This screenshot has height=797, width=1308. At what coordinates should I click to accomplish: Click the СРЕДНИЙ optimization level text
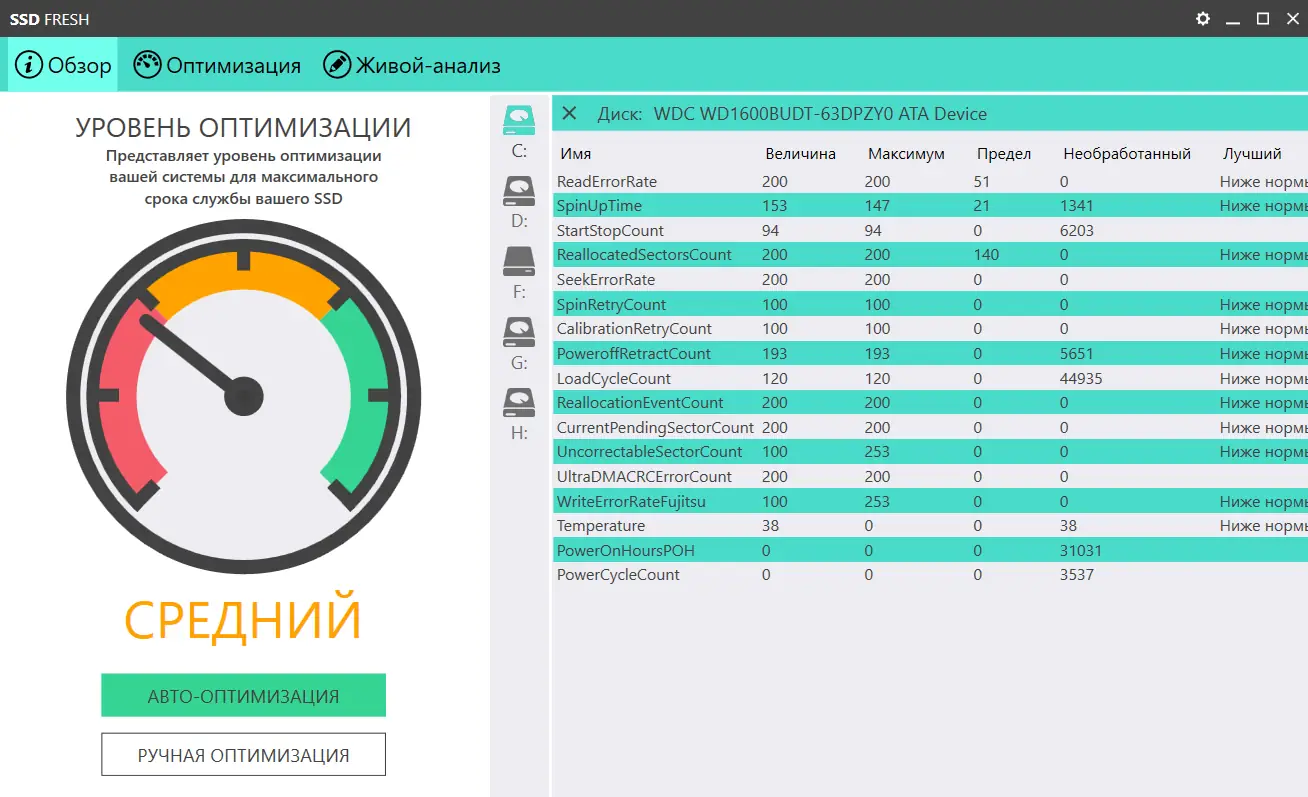tap(243, 620)
